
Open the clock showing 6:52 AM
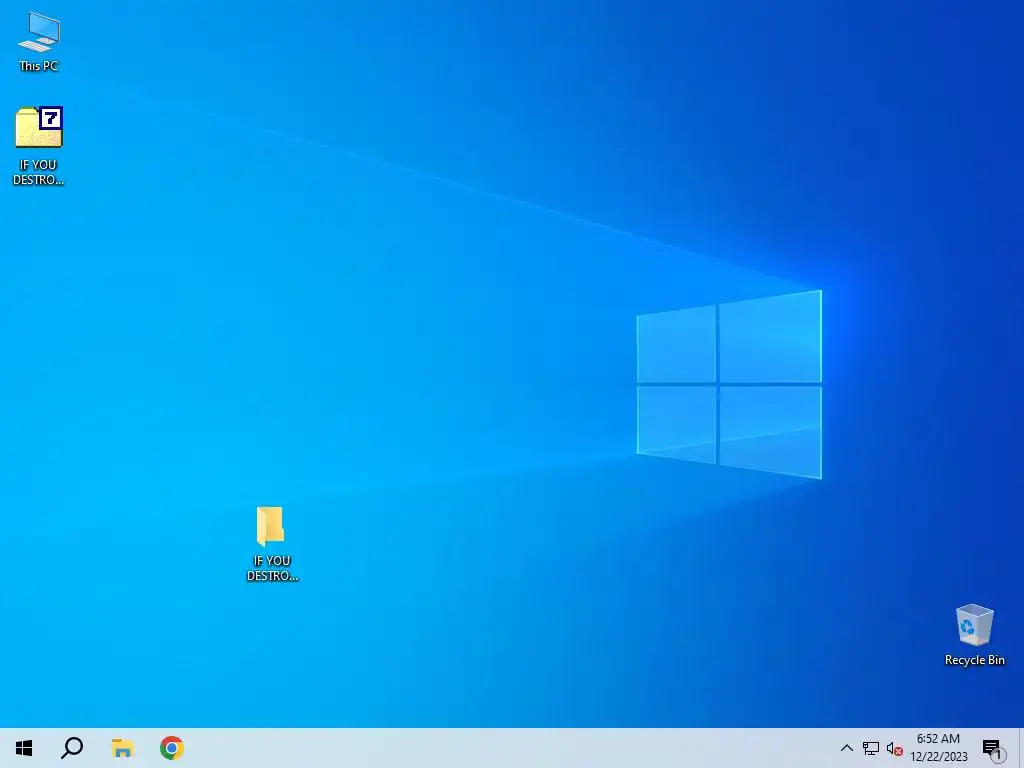938,748
